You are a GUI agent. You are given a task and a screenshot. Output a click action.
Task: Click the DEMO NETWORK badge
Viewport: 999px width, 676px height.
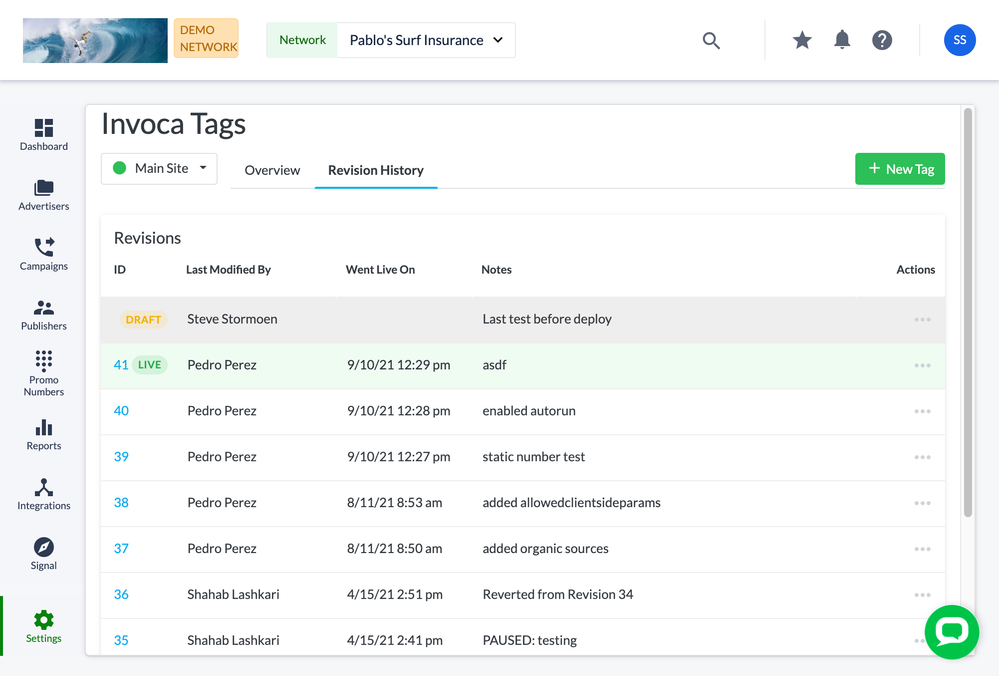(206, 38)
